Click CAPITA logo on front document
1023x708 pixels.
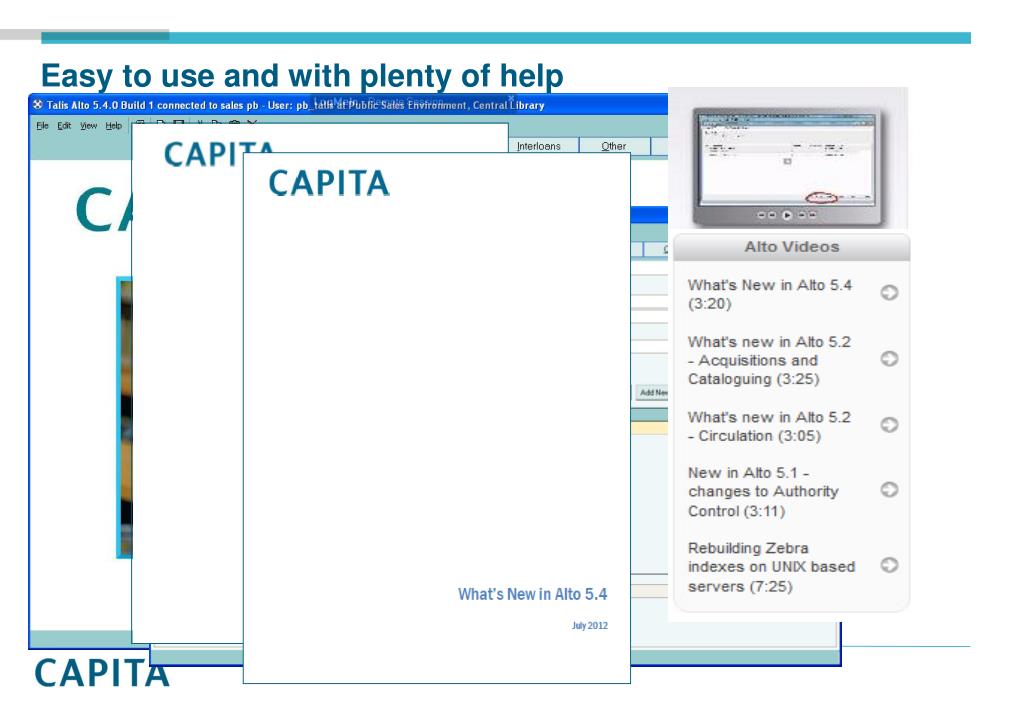coord(329,183)
